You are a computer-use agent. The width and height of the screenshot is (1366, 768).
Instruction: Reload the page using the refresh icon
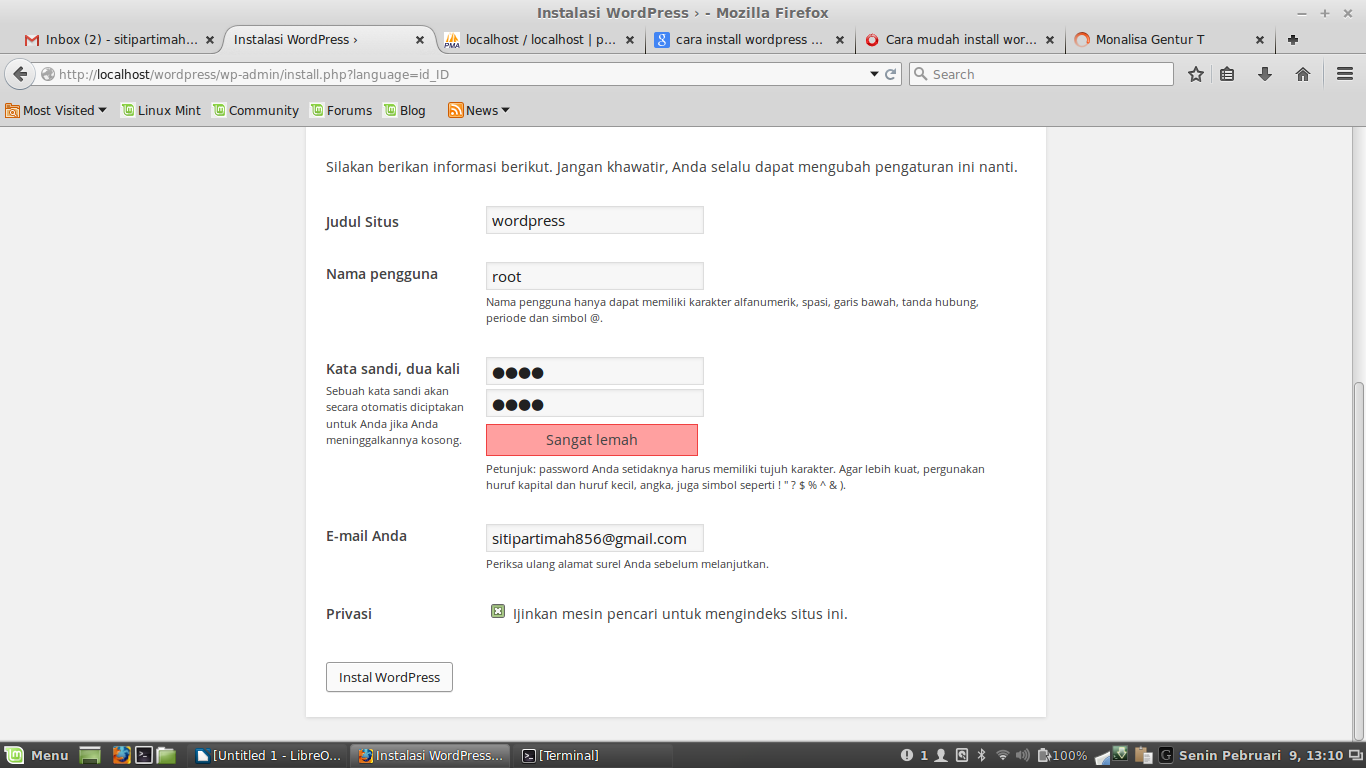890,74
